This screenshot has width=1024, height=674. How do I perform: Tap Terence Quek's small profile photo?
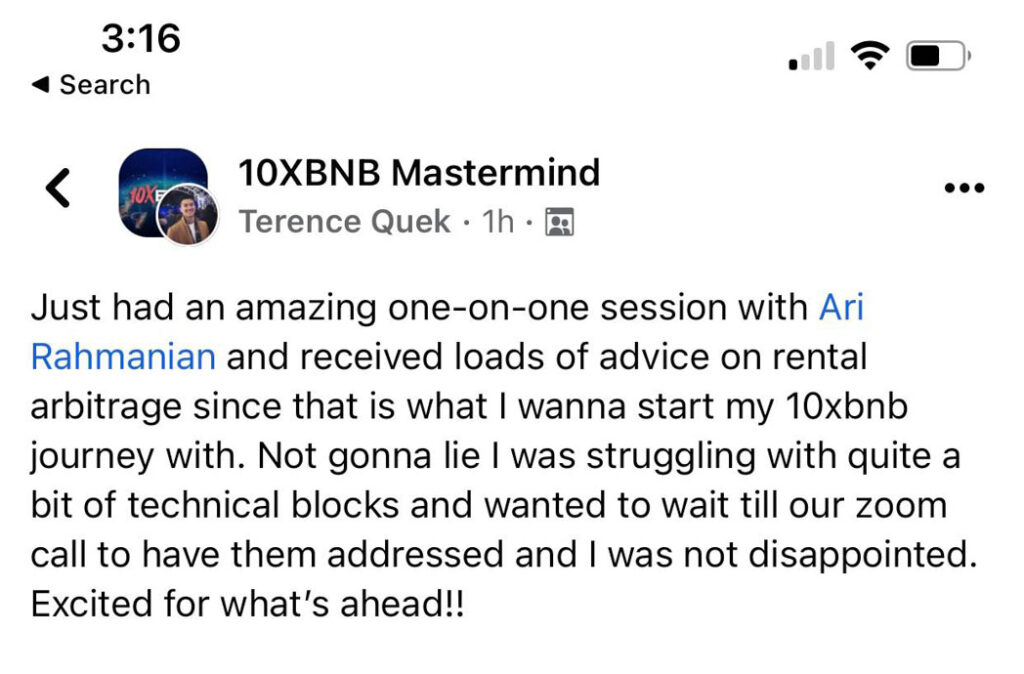(x=188, y=216)
